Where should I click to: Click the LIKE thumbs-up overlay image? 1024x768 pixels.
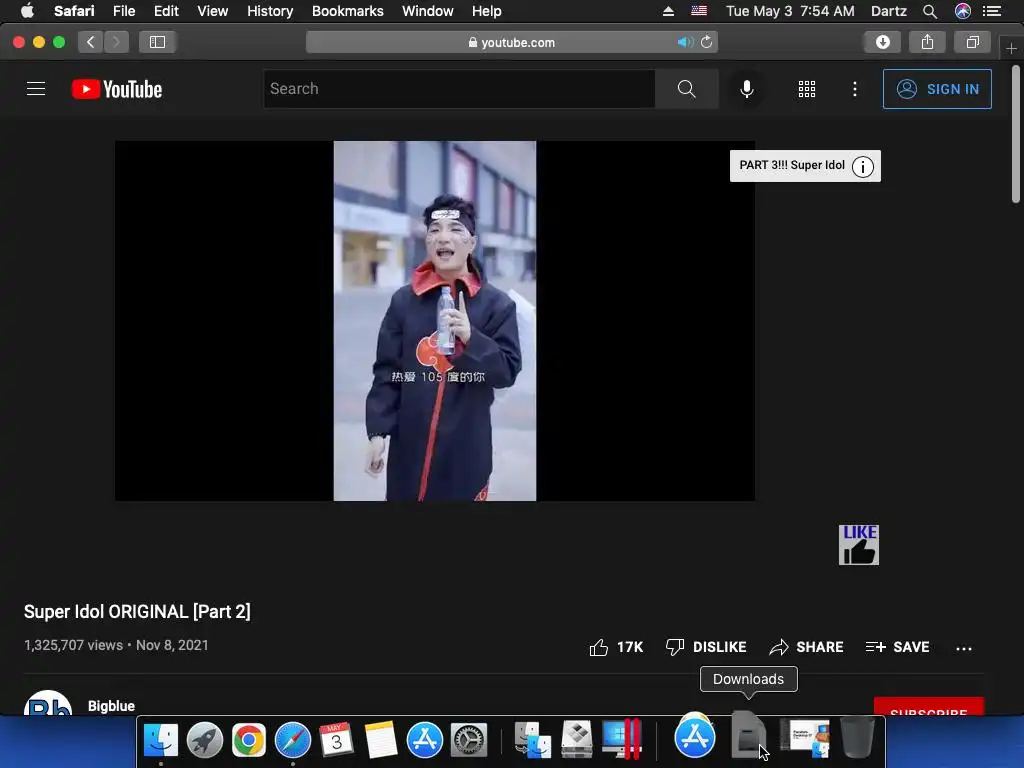[859, 545]
